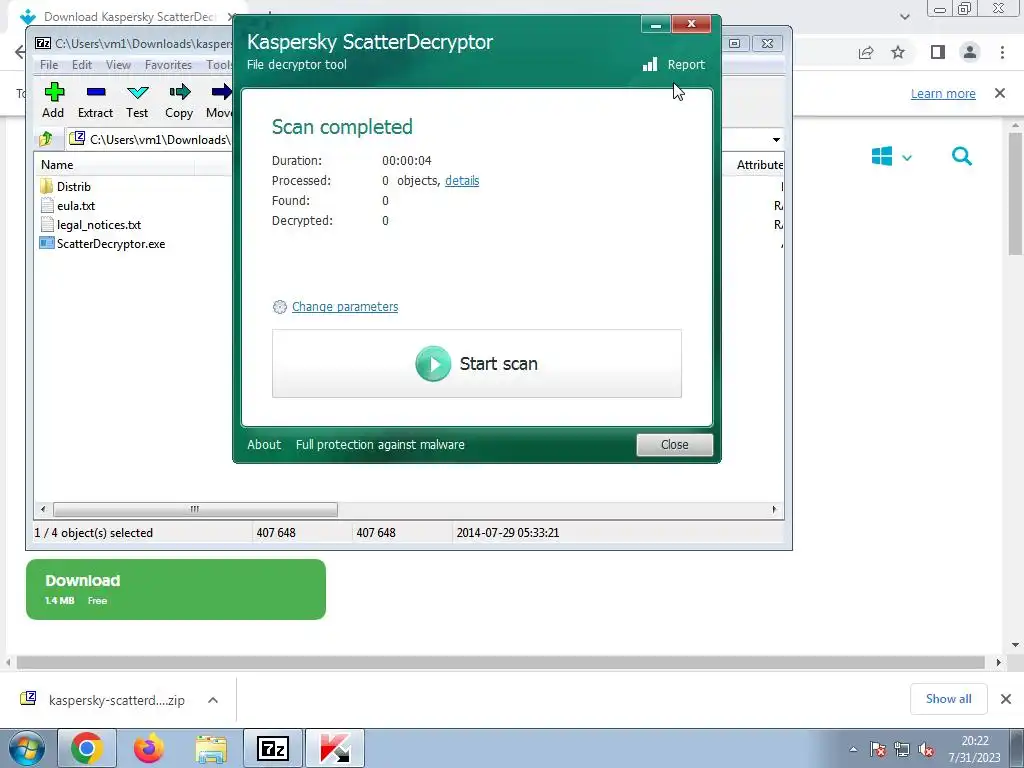Minimize the ScatterDecryptor window

tap(656, 25)
